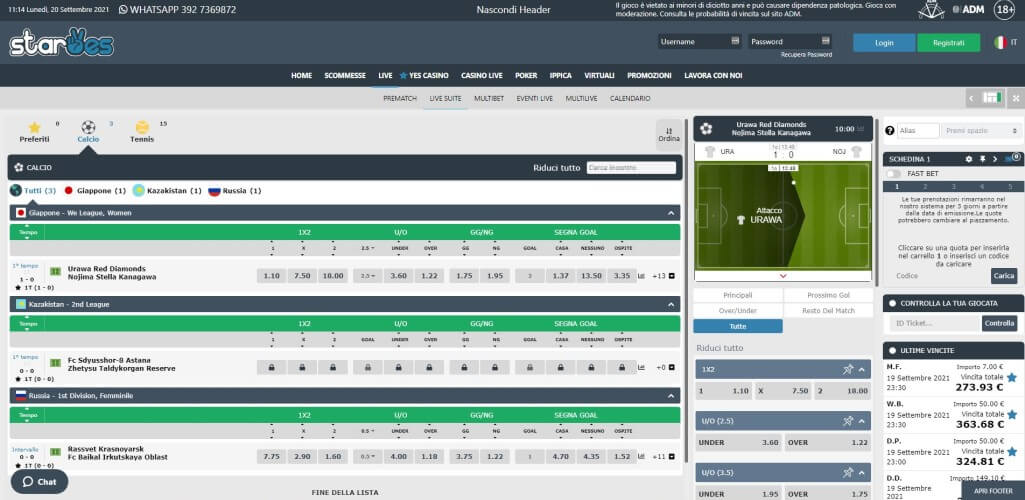Click the help question mark beside Alias
Viewport: 1025px width, 500px height.
point(889,131)
